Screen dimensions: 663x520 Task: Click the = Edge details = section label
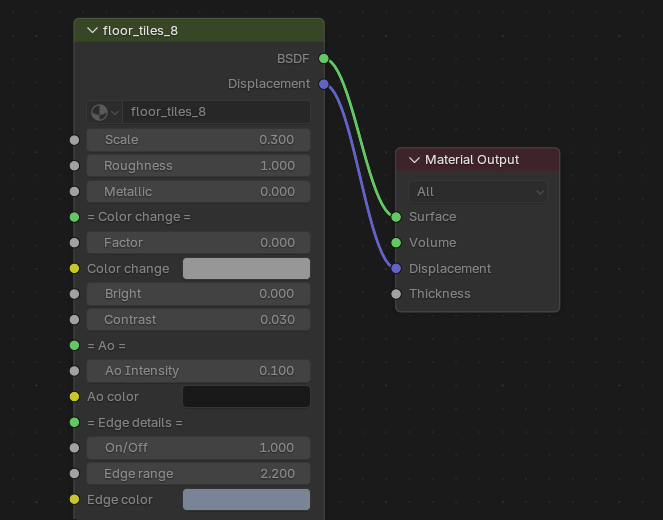click(135, 423)
